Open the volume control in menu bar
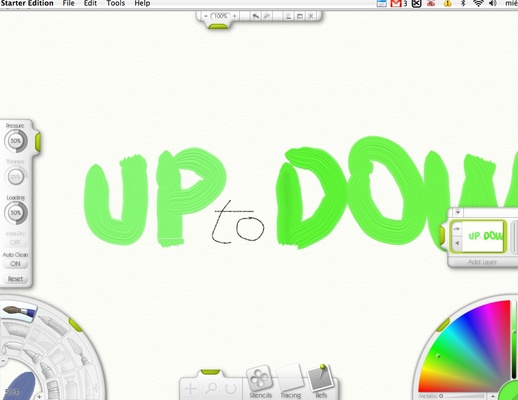The height and width of the screenshot is (400, 518). click(493, 3)
